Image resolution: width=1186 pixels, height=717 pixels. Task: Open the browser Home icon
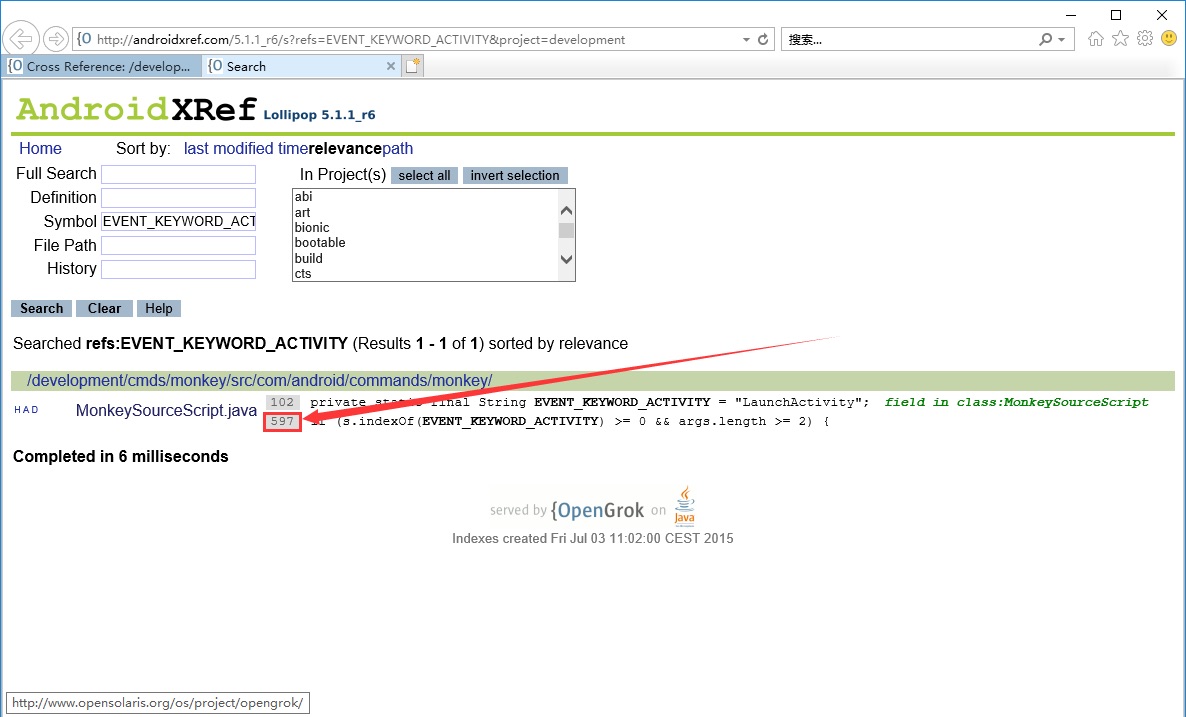[x=1095, y=39]
